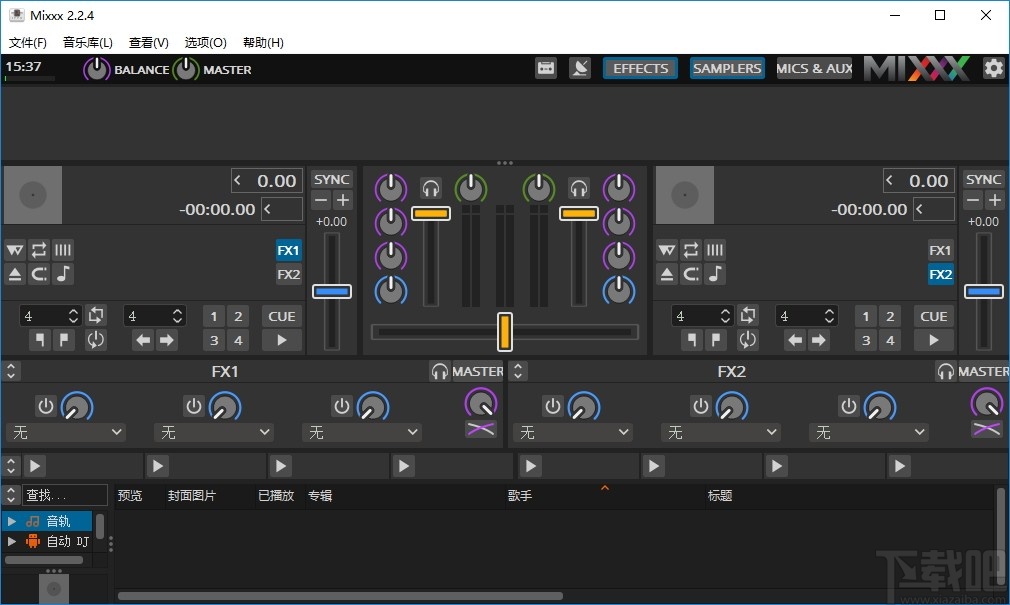The width and height of the screenshot is (1010, 605).
Task: Expand the 自动 DJ library item
Action: (x=14, y=541)
